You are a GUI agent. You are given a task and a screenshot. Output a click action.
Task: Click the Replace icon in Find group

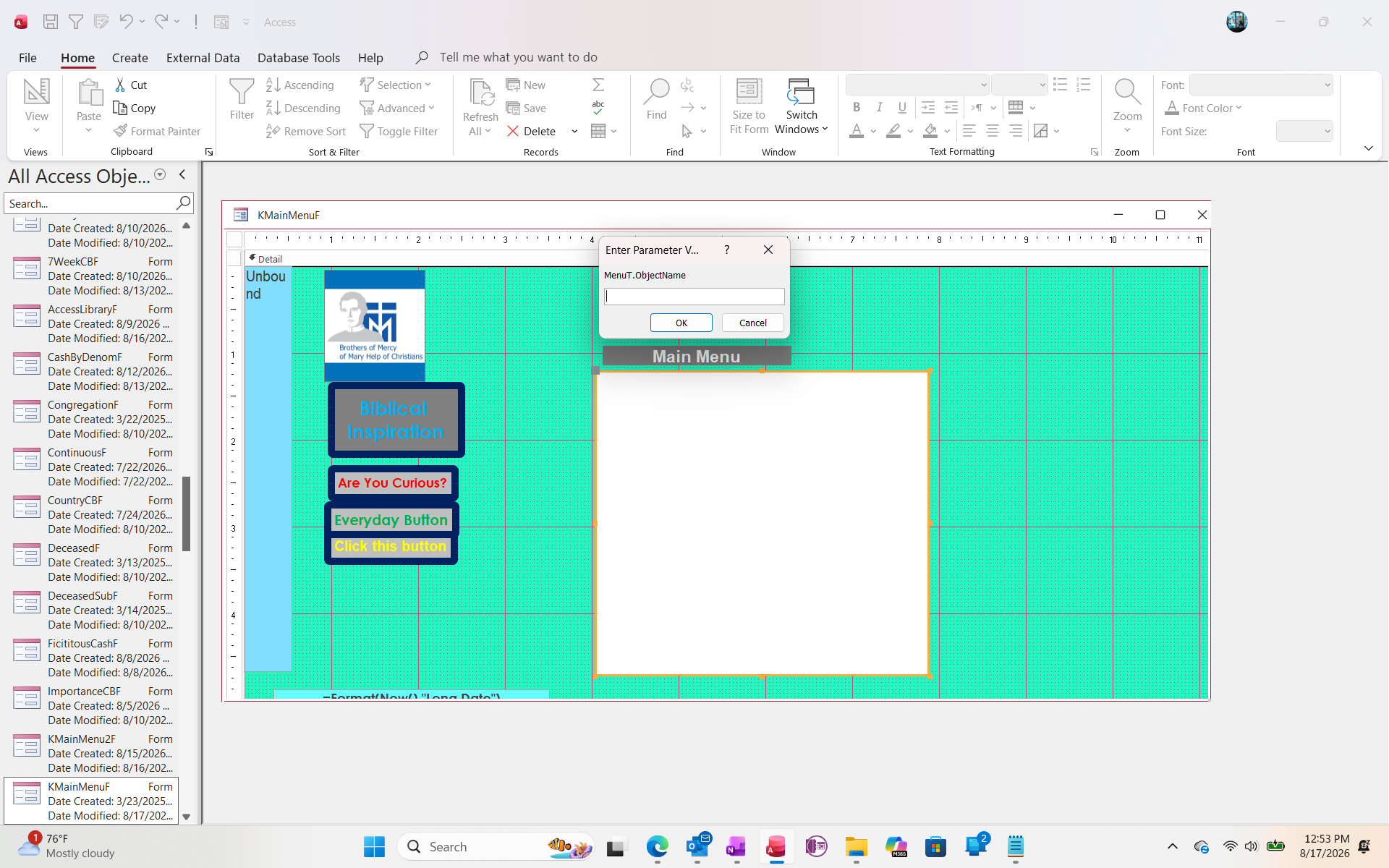687,85
